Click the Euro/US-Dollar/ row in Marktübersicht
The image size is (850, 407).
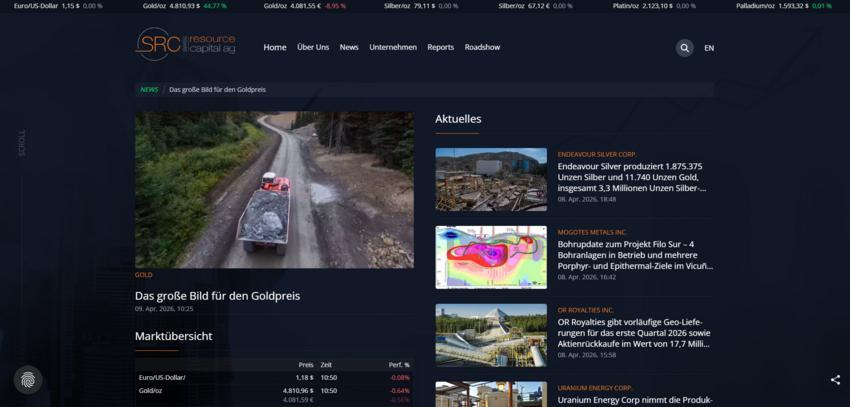(274, 377)
